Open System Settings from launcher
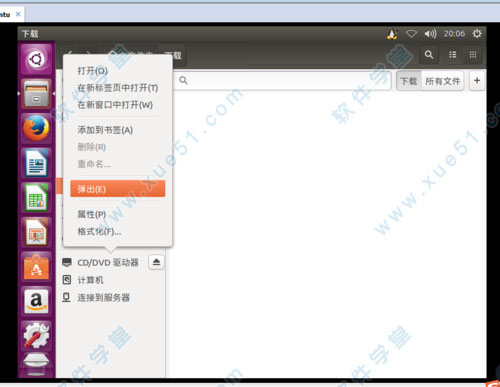This screenshot has width=500, height=387. 36,336
